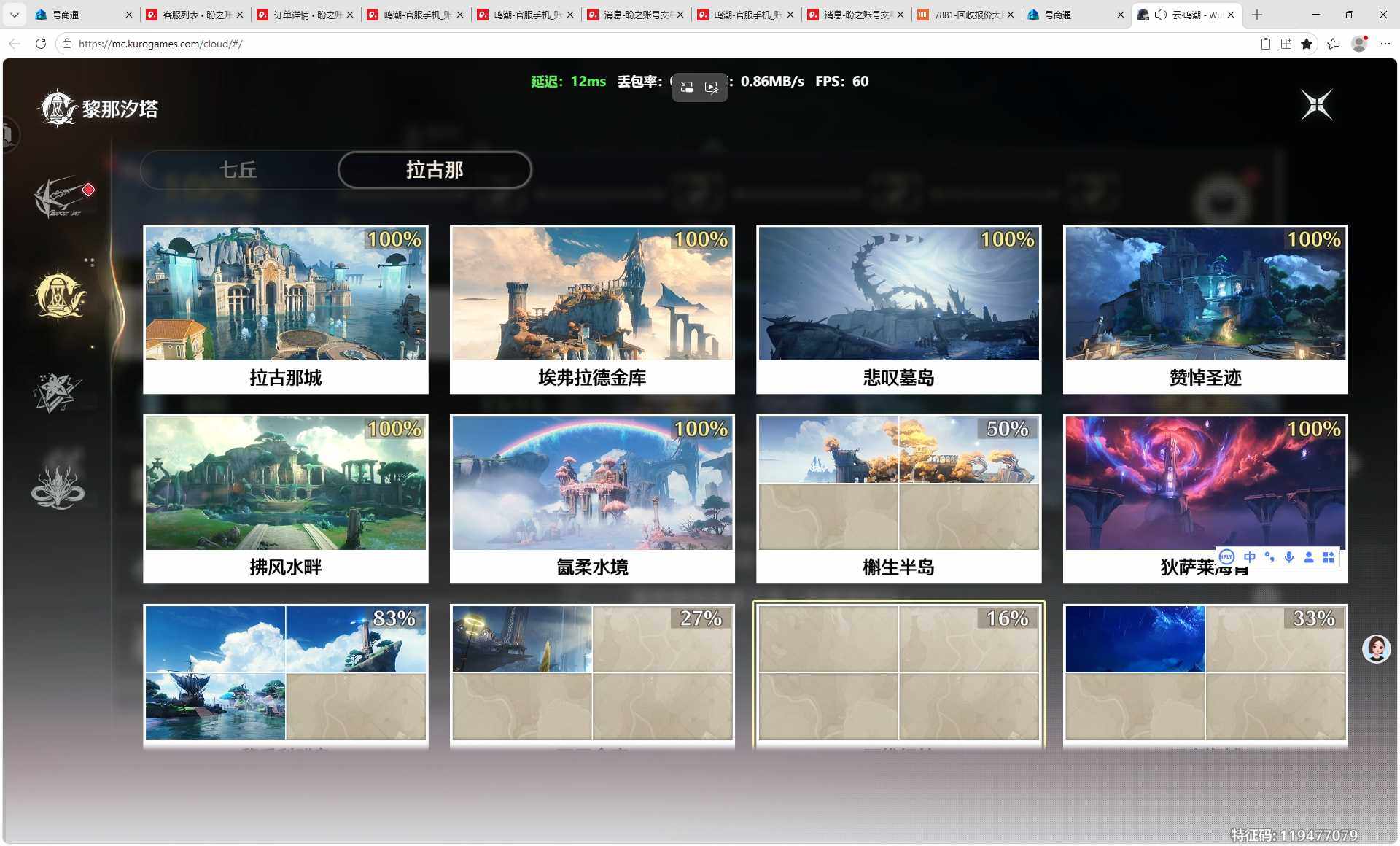Open the flower-shaped fourth sidebar region emblem

[x=58, y=487]
